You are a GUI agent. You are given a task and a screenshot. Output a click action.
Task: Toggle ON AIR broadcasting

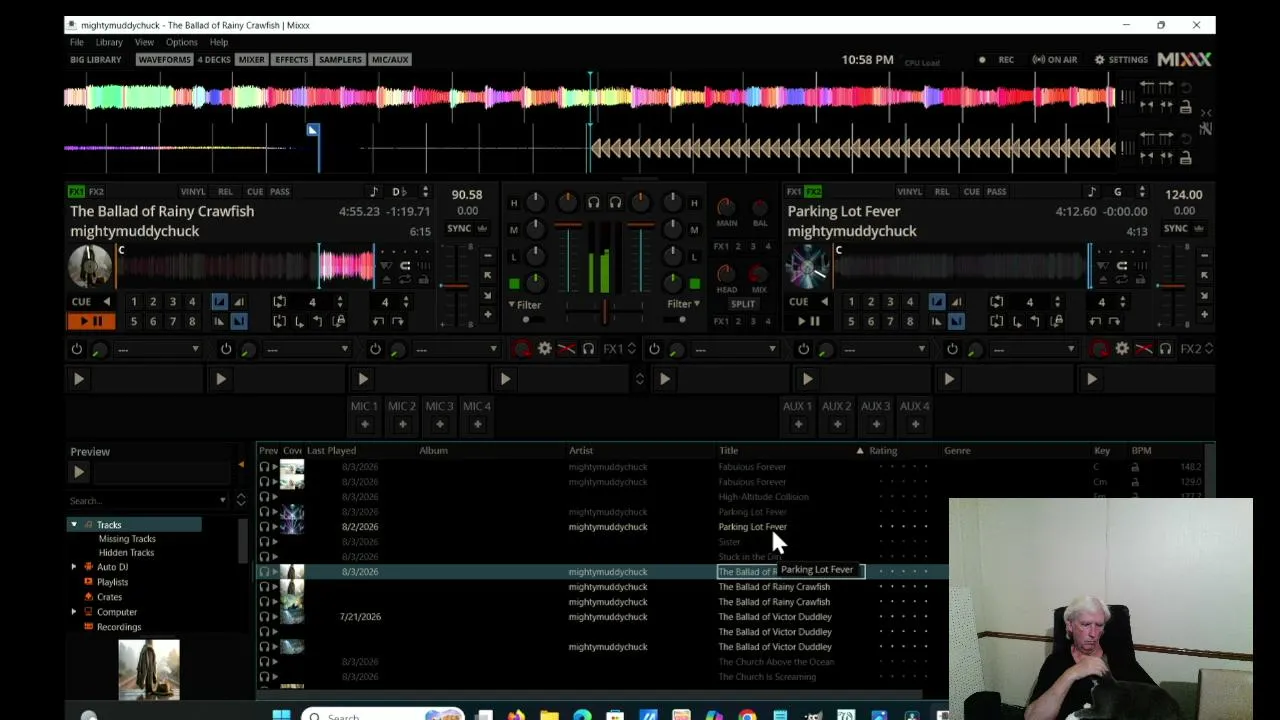pyautogui.click(x=1055, y=60)
